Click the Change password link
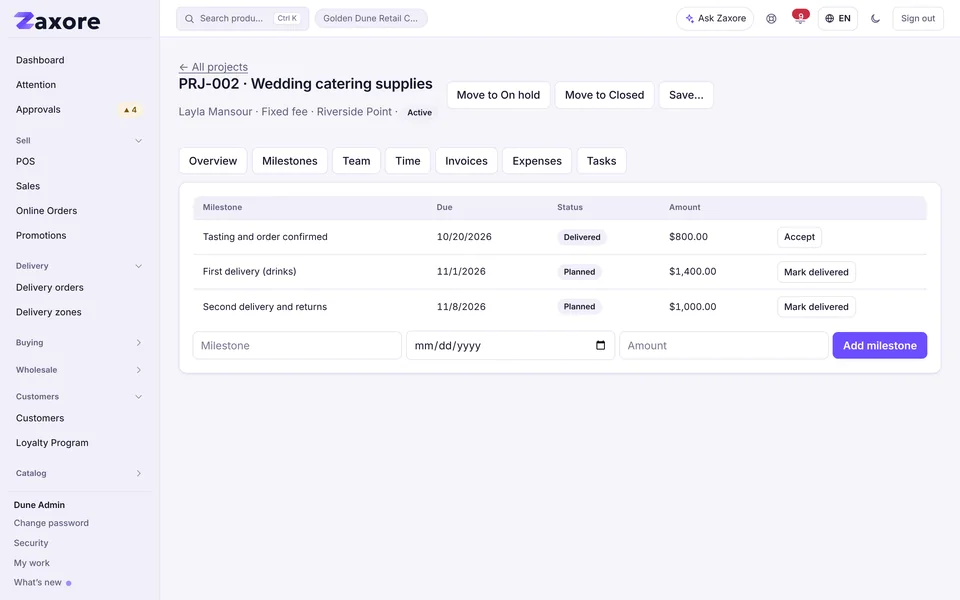Image resolution: width=960 pixels, height=600 pixels. pyautogui.click(x=51, y=523)
